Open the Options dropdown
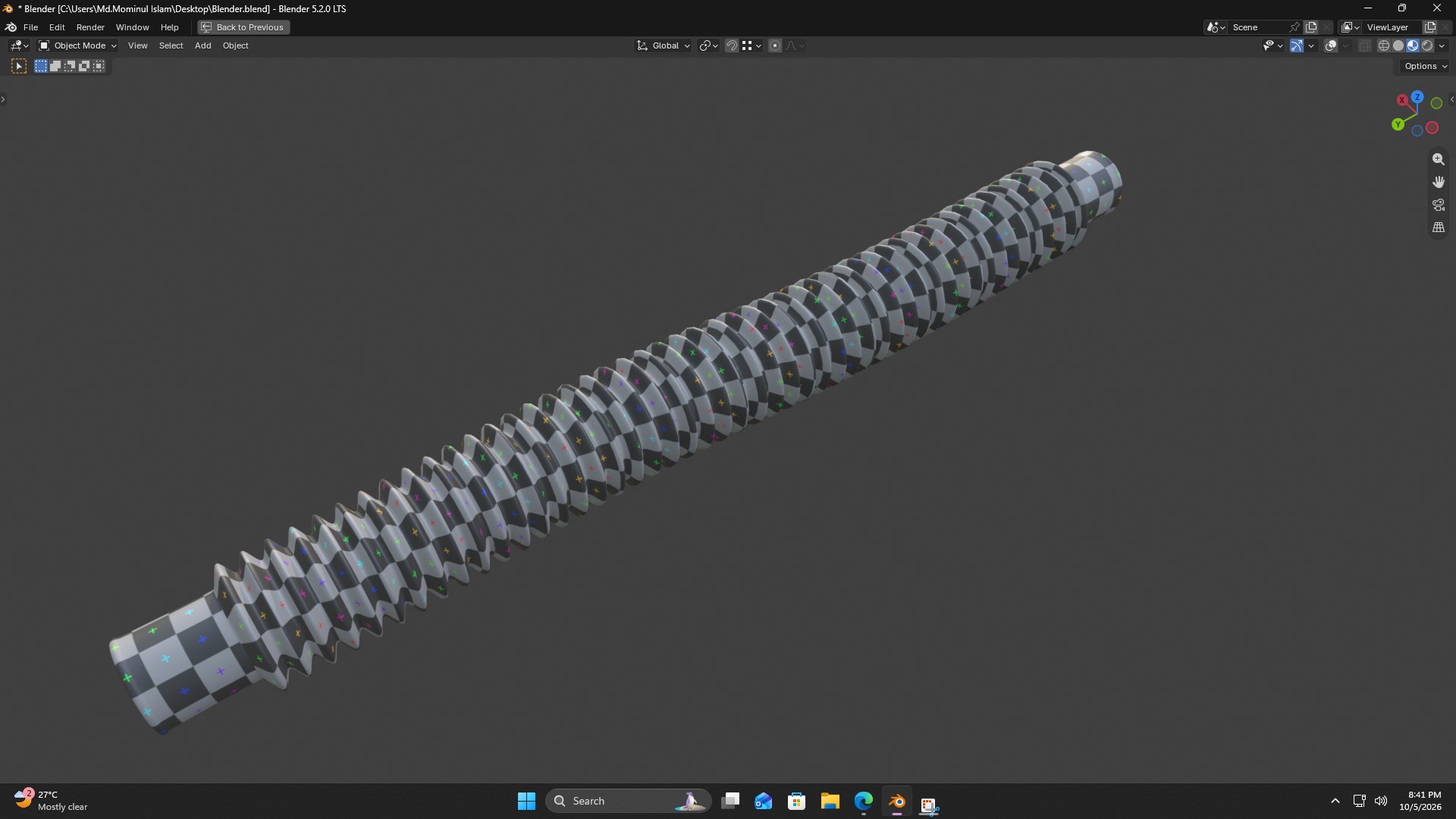The image size is (1456, 819). pyautogui.click(x=1426, y=66)
